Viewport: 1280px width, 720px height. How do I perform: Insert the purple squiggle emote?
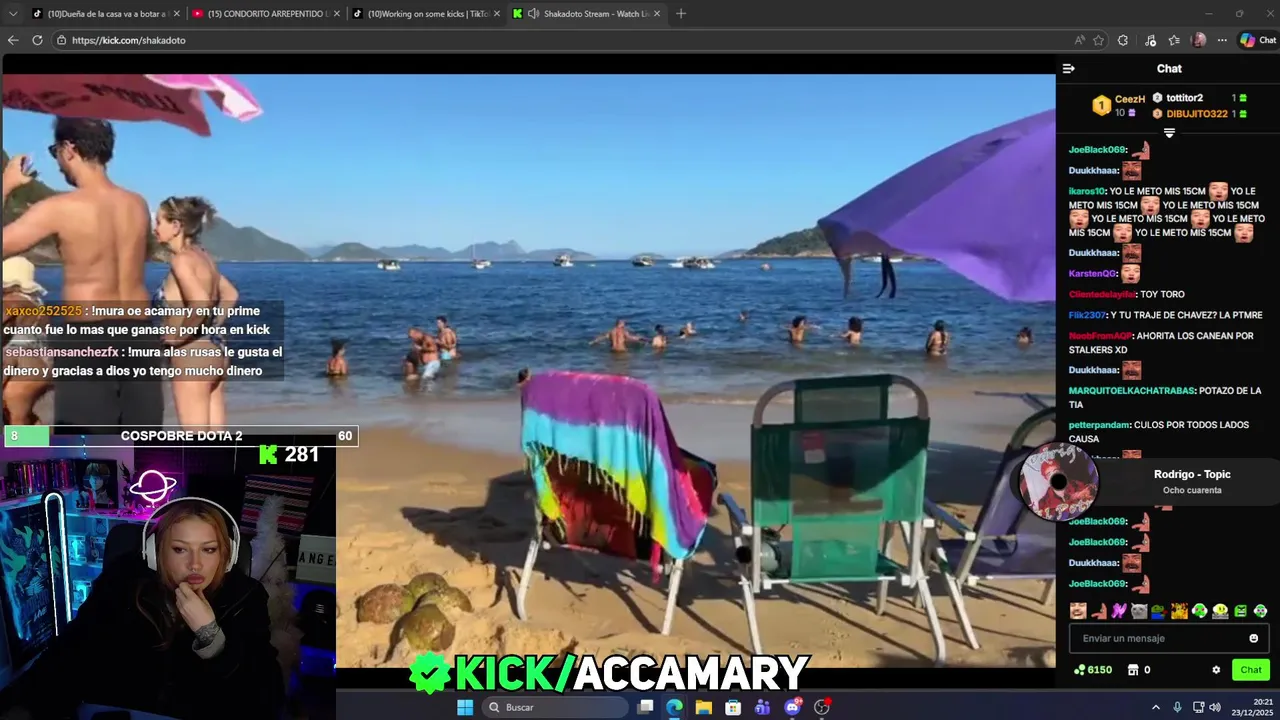1118,611
